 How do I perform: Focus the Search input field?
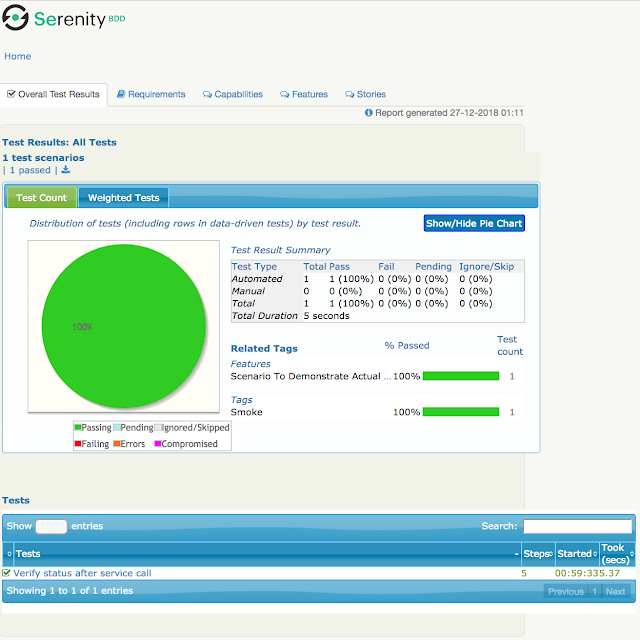(x=578, y=526)
